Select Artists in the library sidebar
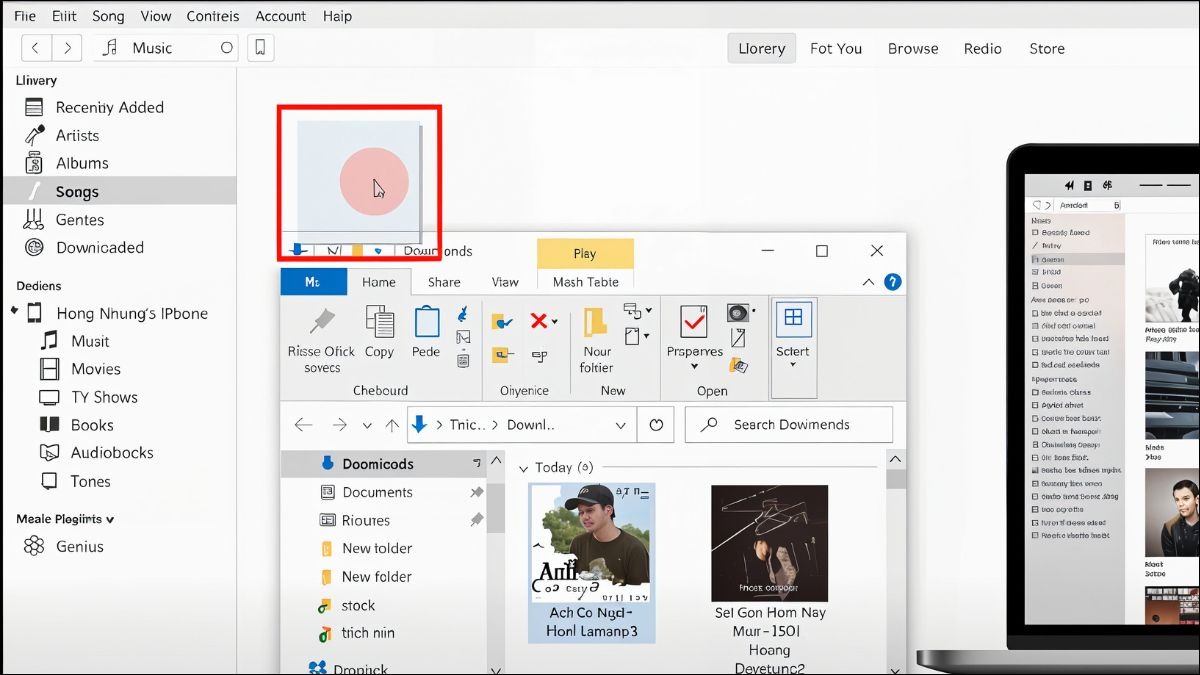Viewport: 1200px width, 675px height. (77, 135)
